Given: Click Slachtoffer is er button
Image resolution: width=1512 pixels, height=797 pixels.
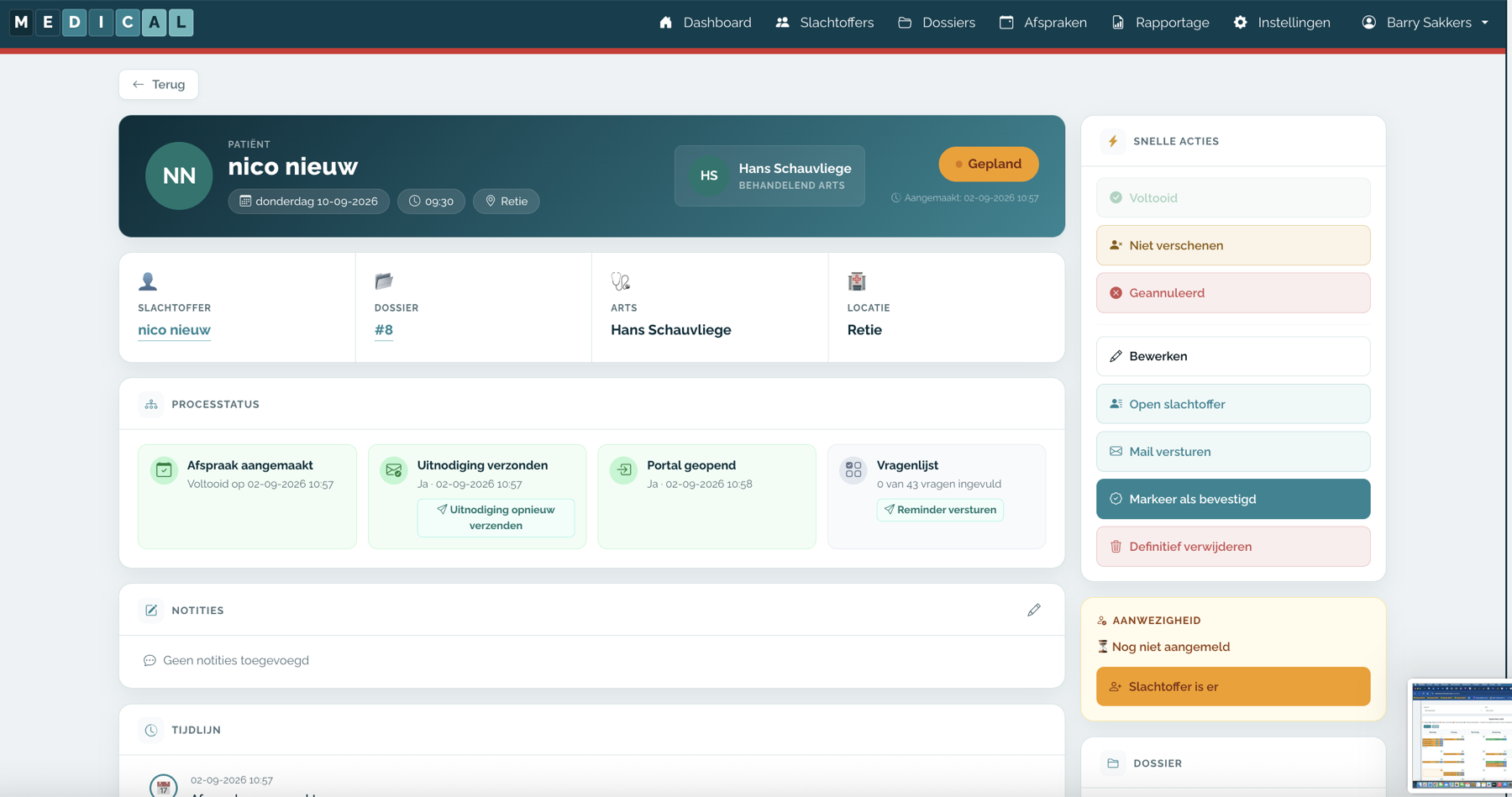Looking at the screenshot, I should click(1233, 687).
